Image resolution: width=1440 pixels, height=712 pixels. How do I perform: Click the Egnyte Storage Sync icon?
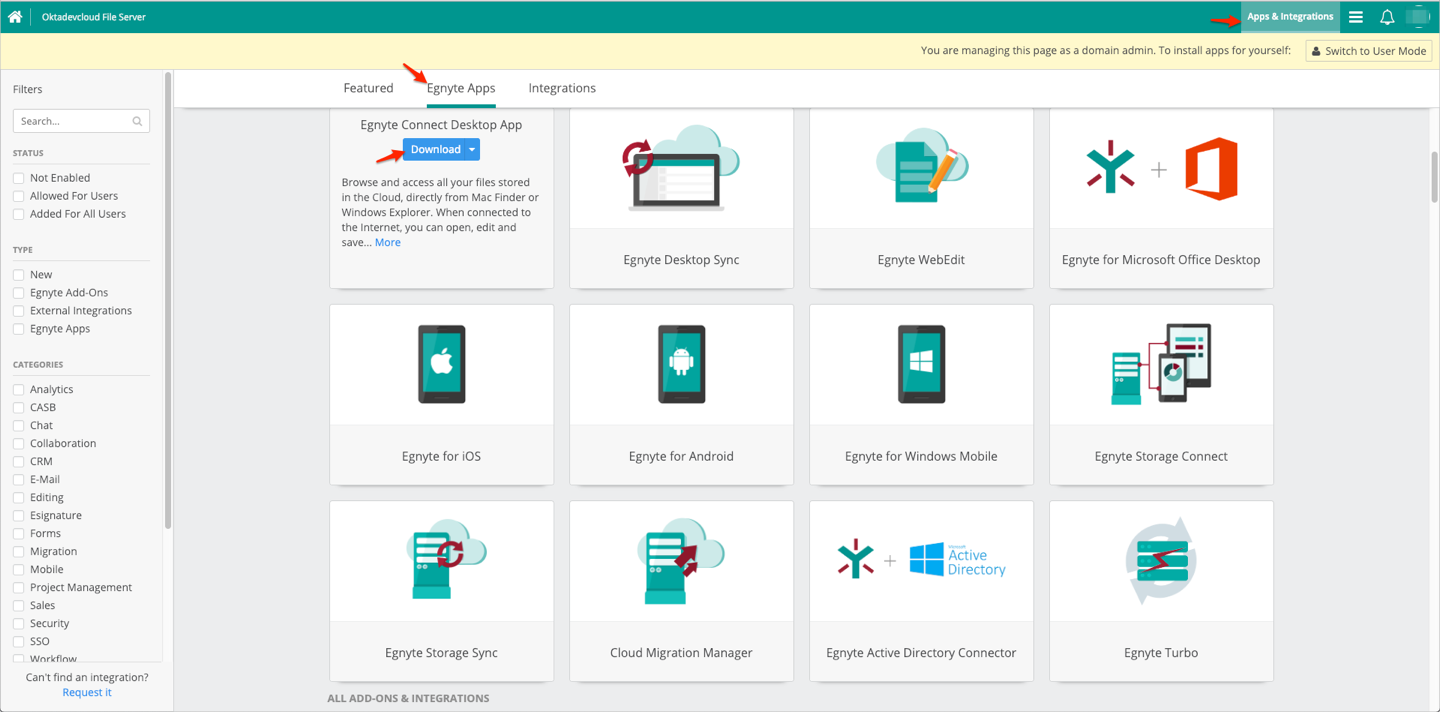[x=441, y=561]
